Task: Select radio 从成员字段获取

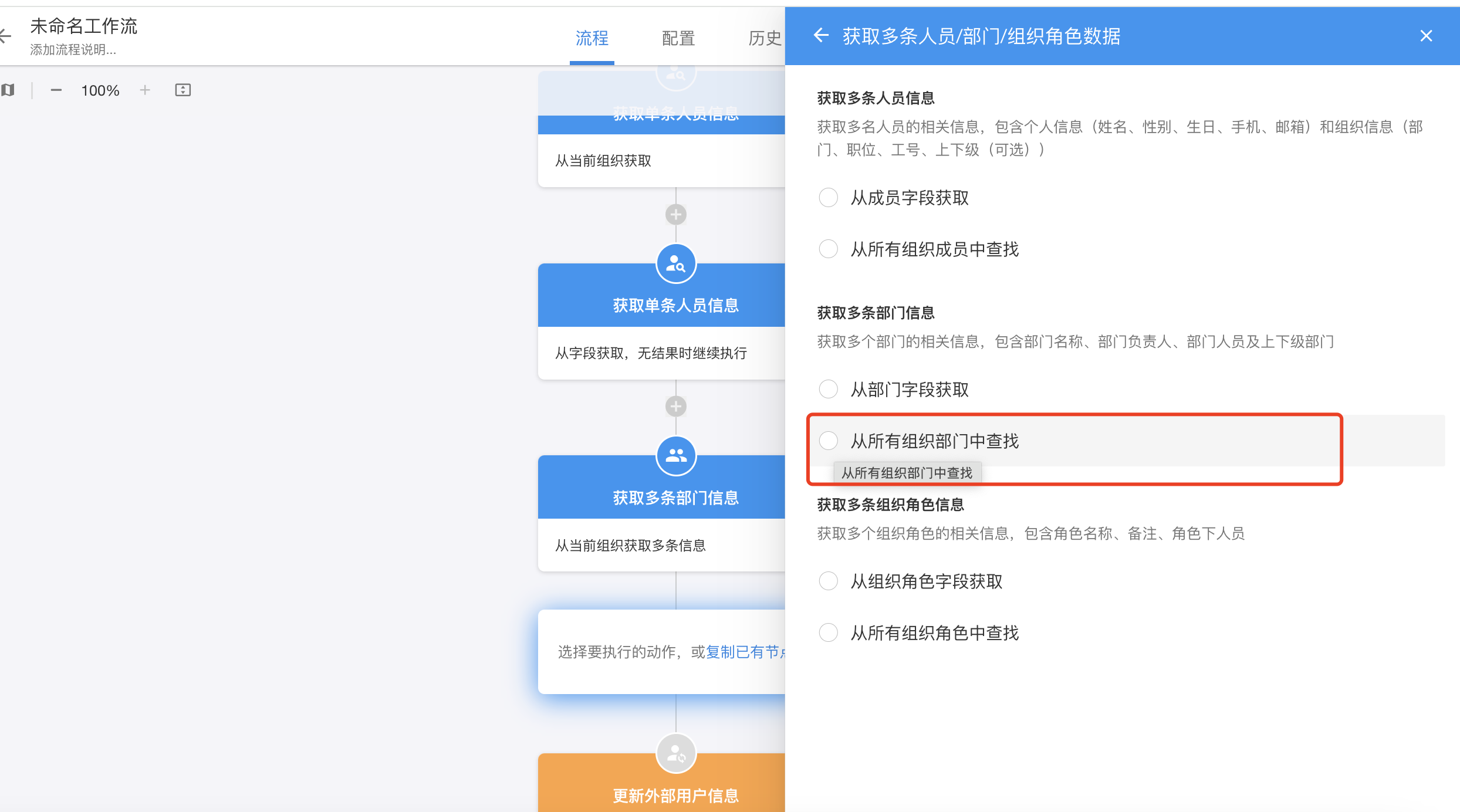Action: click(828, 198)
